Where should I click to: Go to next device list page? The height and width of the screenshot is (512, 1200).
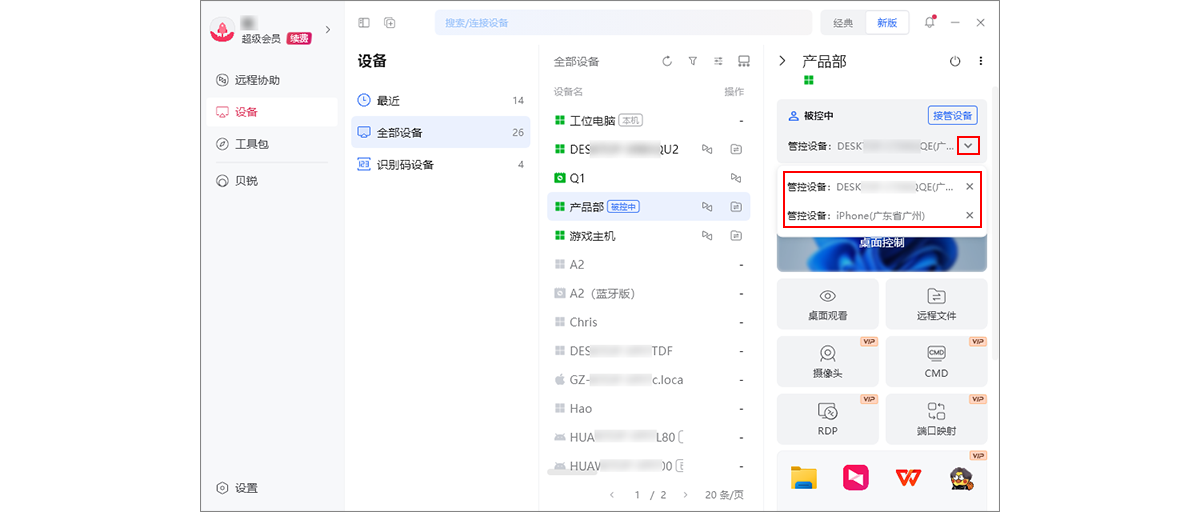pos(685,495)
